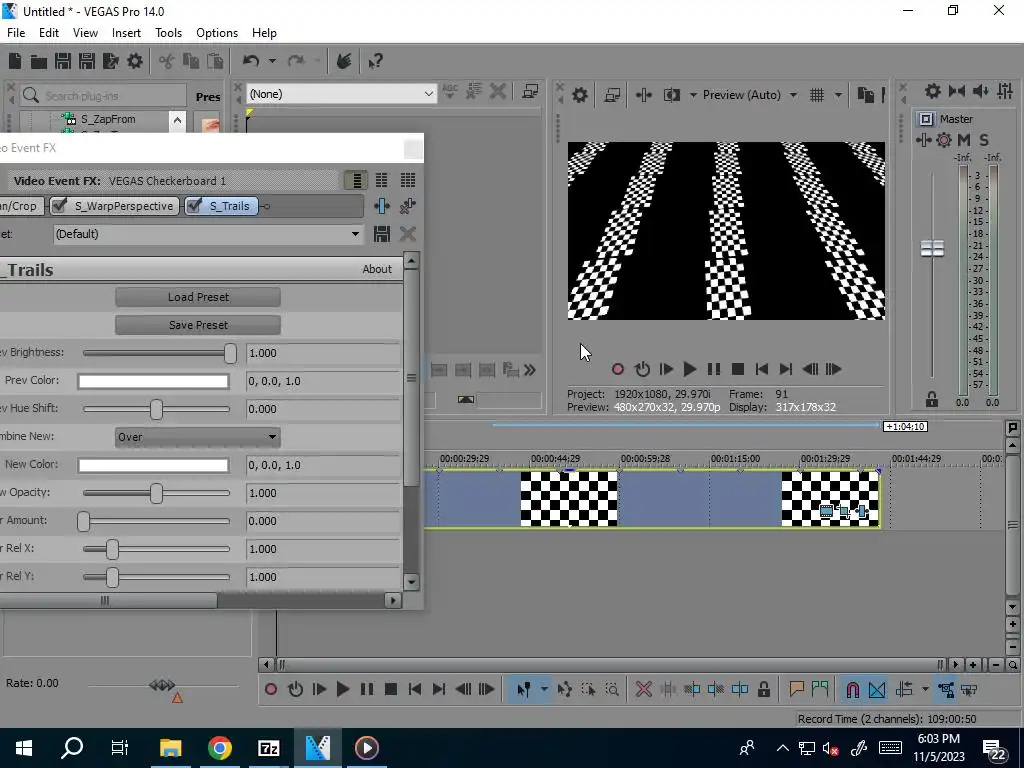
Task: Stop playback in the preview window
Action: (738, 369)
